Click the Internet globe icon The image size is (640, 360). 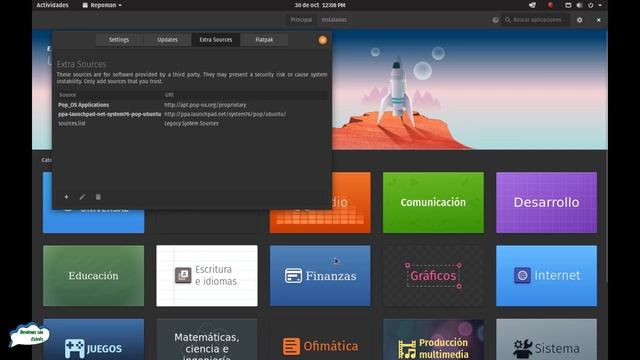click(x=522, y=276)
